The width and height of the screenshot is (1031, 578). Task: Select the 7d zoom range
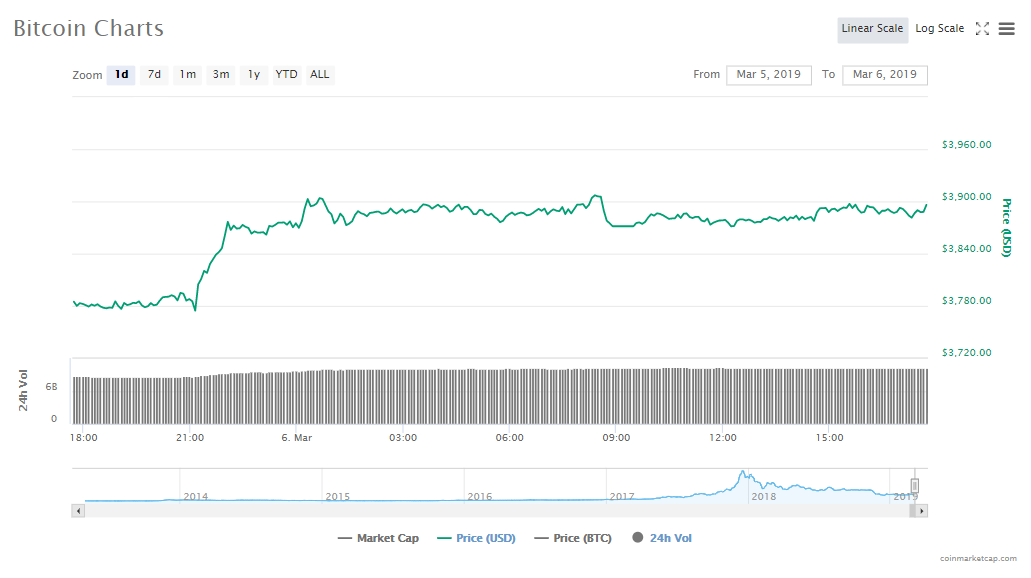click(x=154, y=75)
